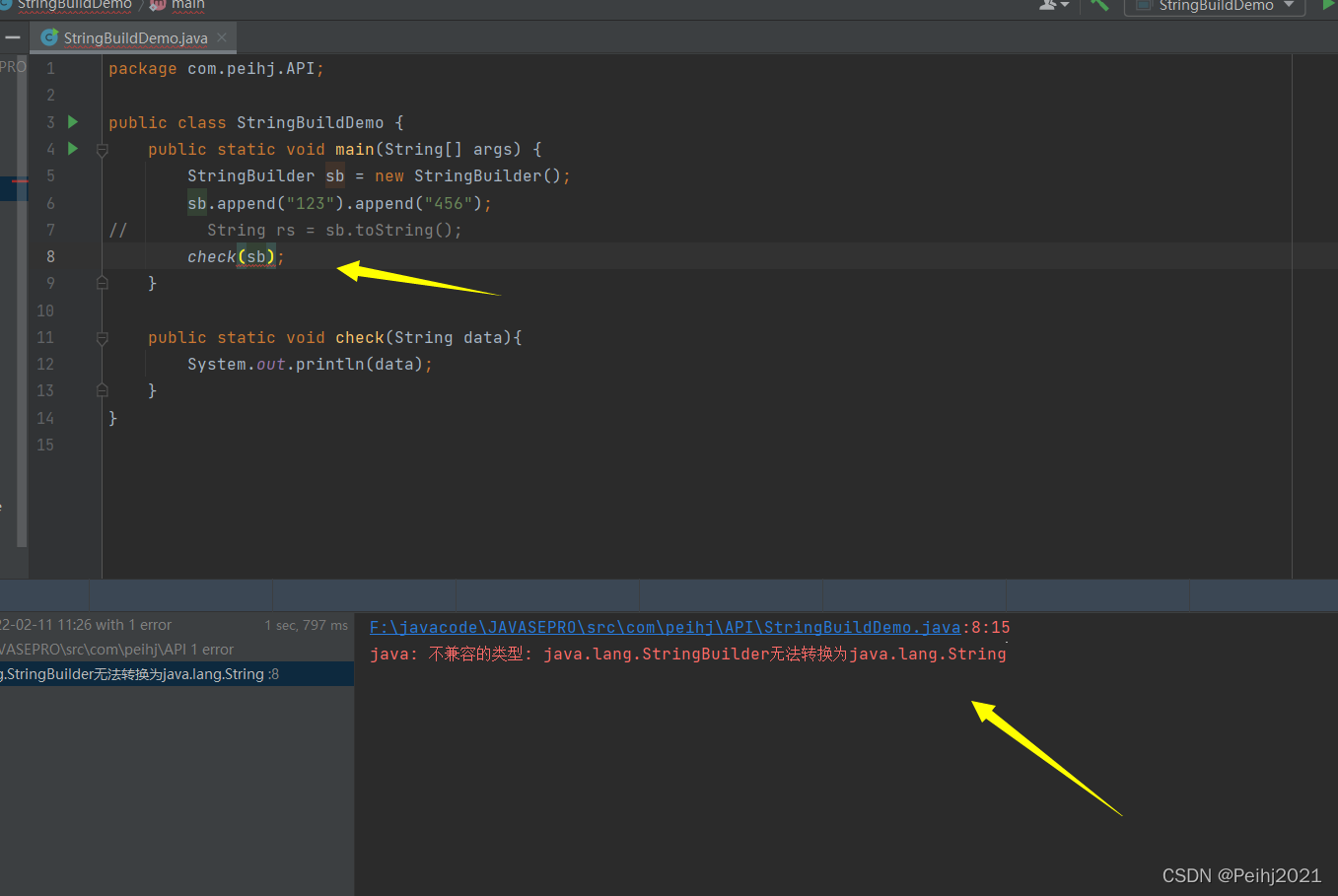Run StringBuildDemo class from line 3 gutter icon
This screenshot has width=1338, height=896.
(73, 122)
